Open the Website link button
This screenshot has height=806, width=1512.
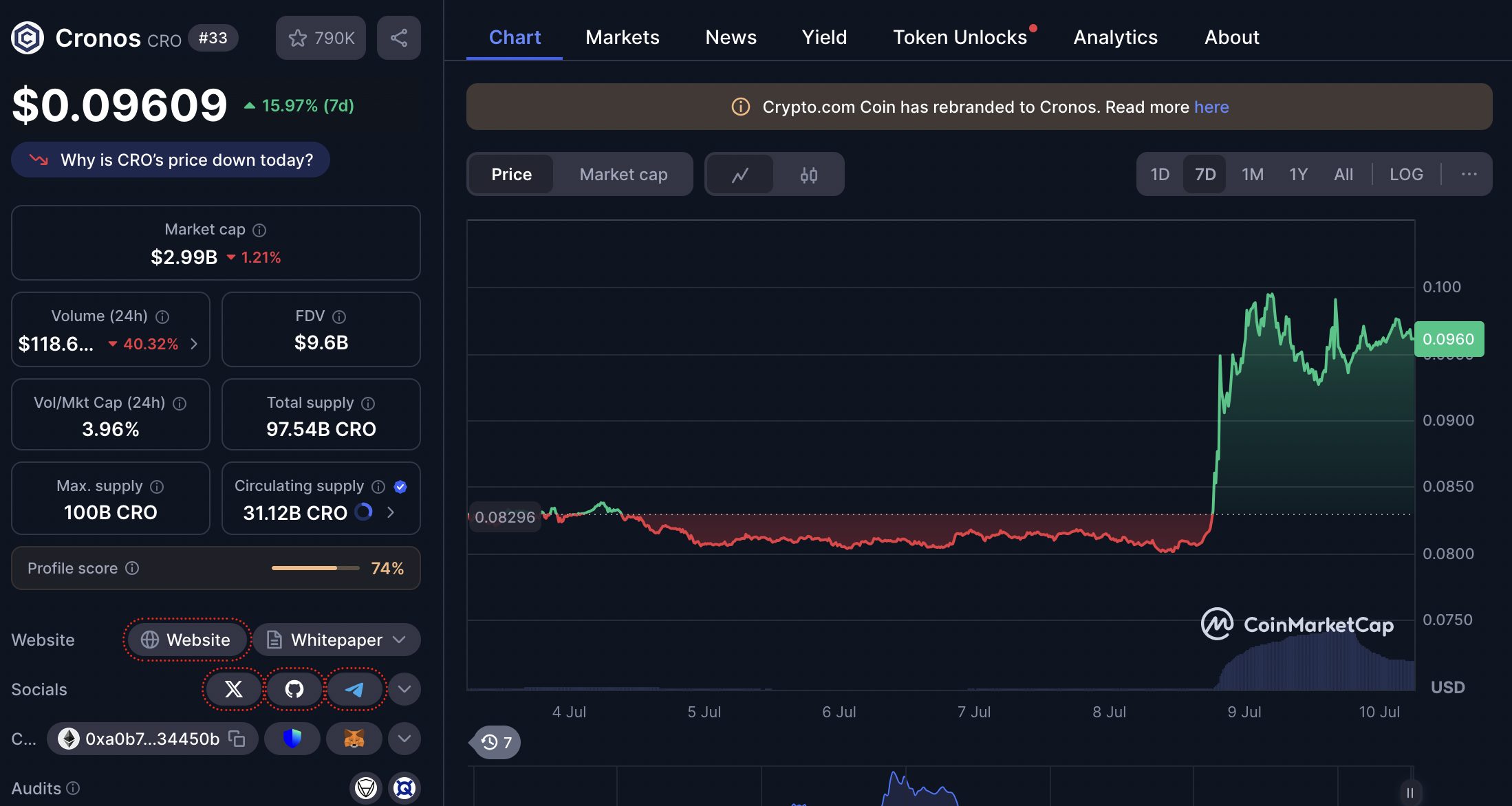[x=186, y=640]
